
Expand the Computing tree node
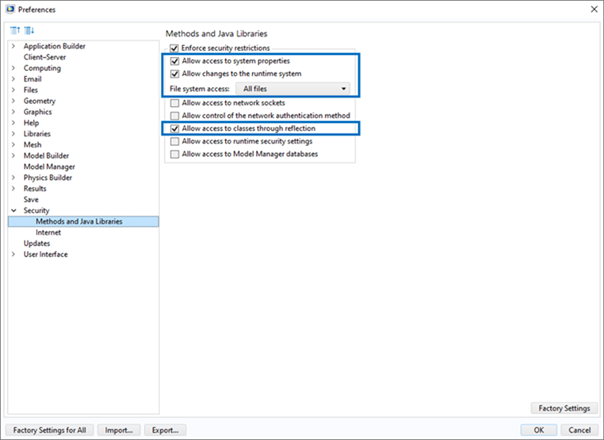[13, 68]
